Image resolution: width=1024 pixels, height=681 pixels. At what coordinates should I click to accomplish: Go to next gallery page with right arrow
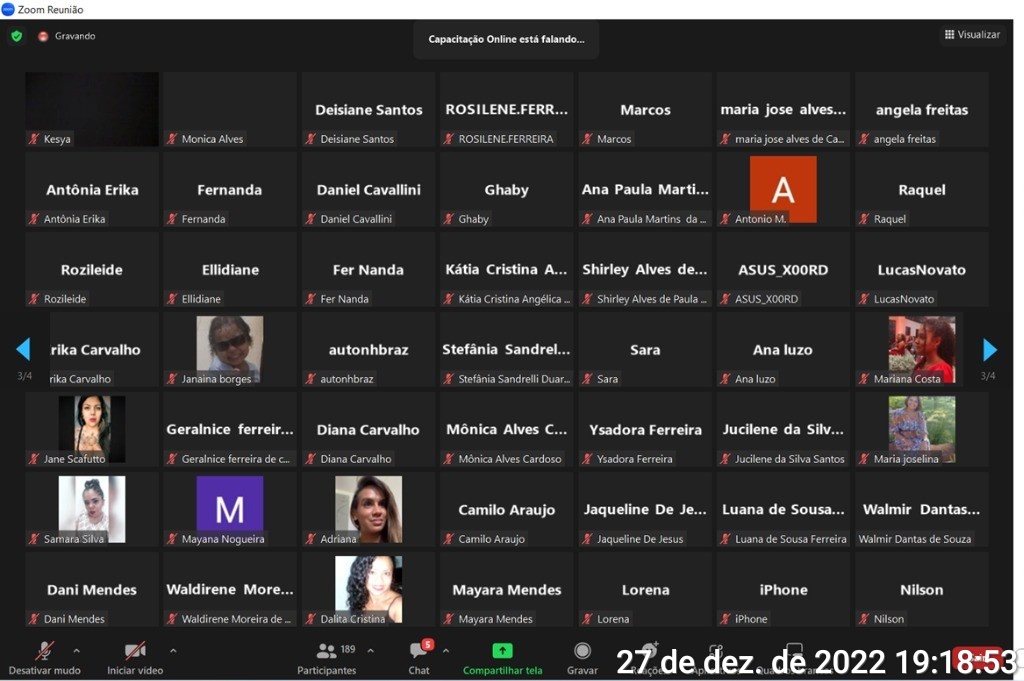(x=990, y=349)
